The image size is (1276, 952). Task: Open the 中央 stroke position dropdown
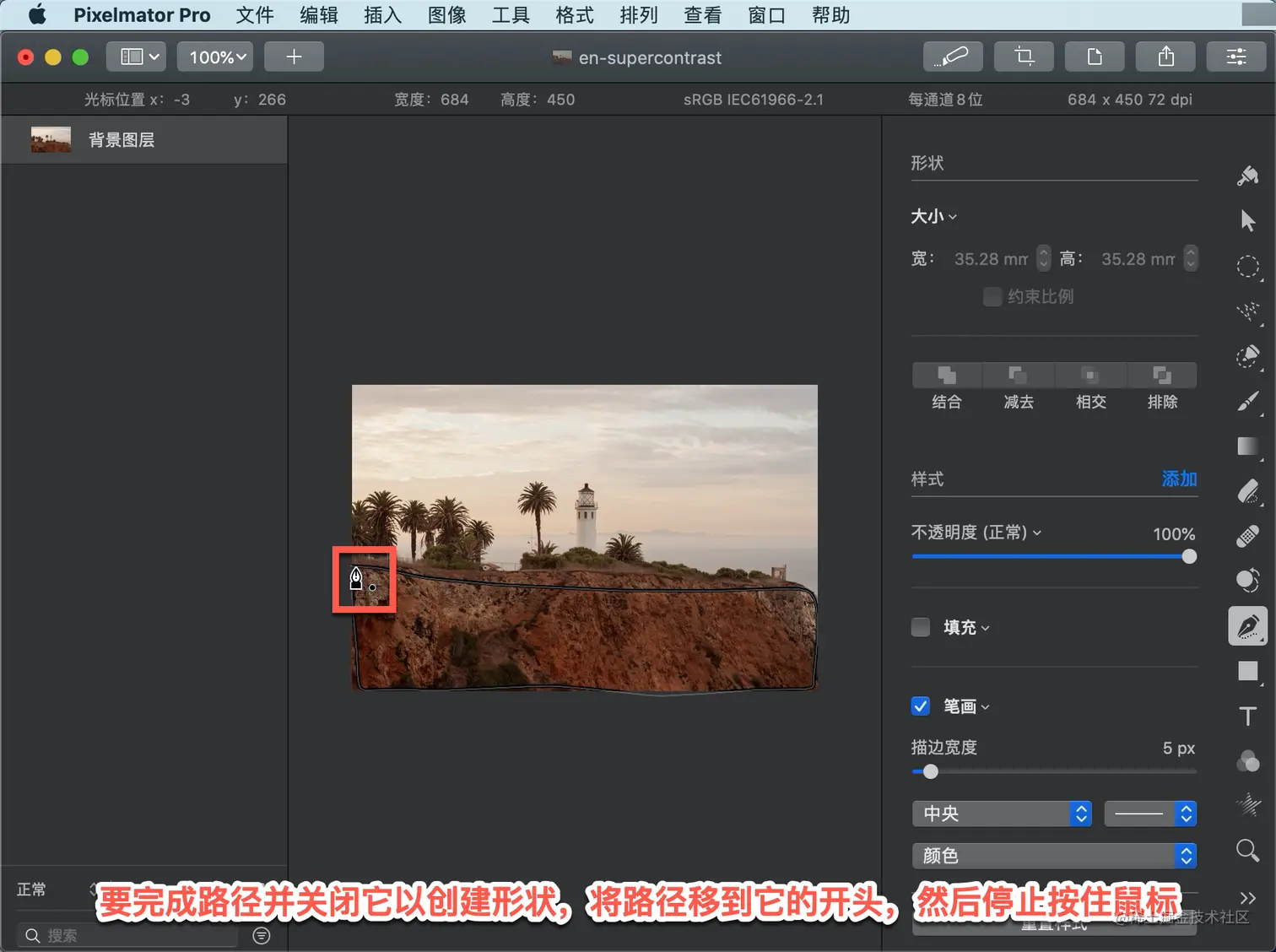[1002, 814]
